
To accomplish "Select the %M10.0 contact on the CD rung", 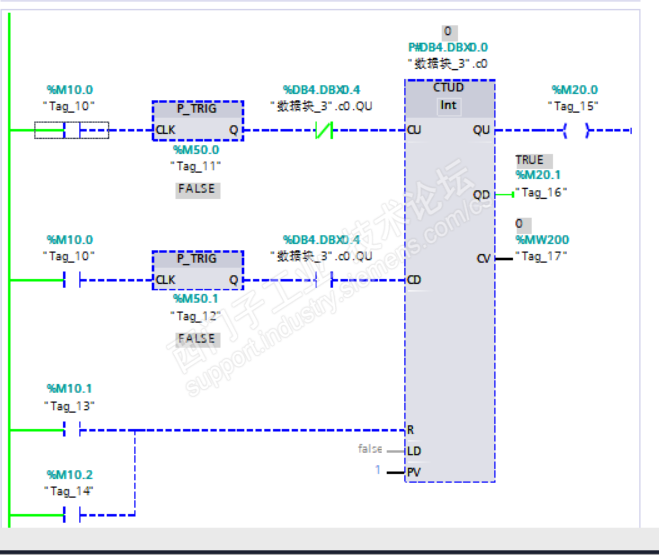I will point(71,280).
